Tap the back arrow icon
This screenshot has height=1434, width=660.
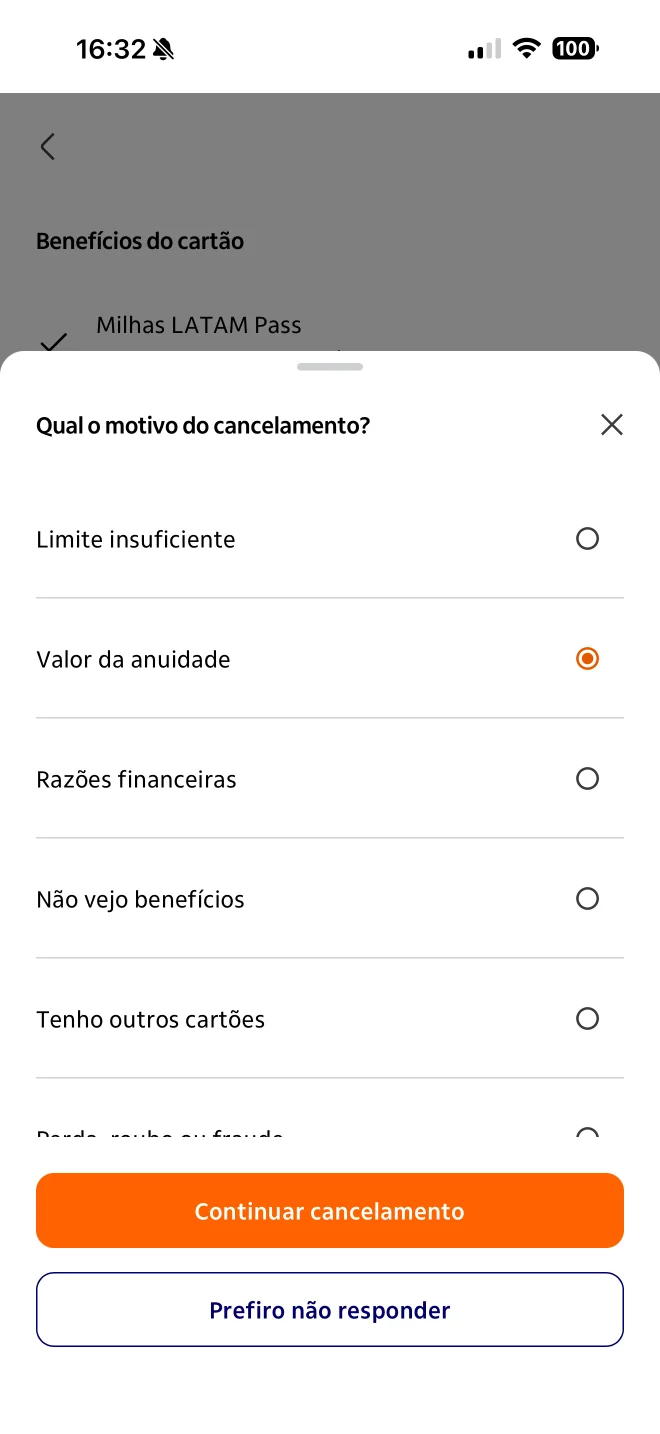[47, 147]
